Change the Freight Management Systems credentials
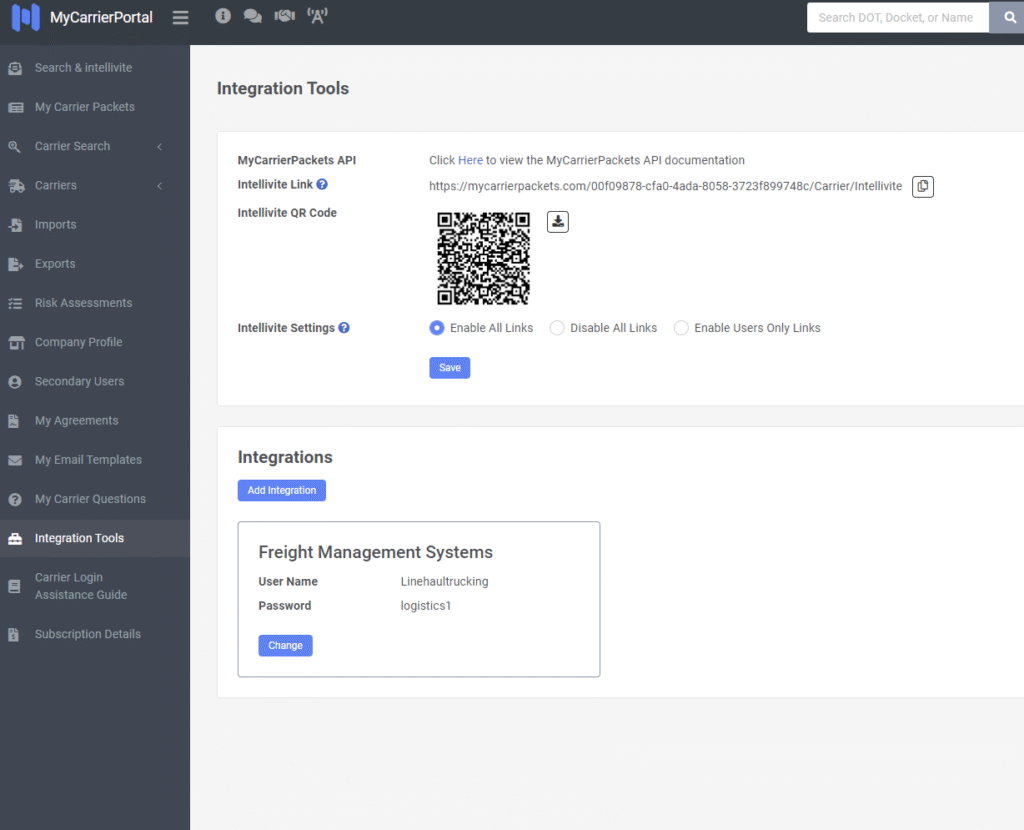This screenshot has width=1024, height=830. tap(285, 645)
